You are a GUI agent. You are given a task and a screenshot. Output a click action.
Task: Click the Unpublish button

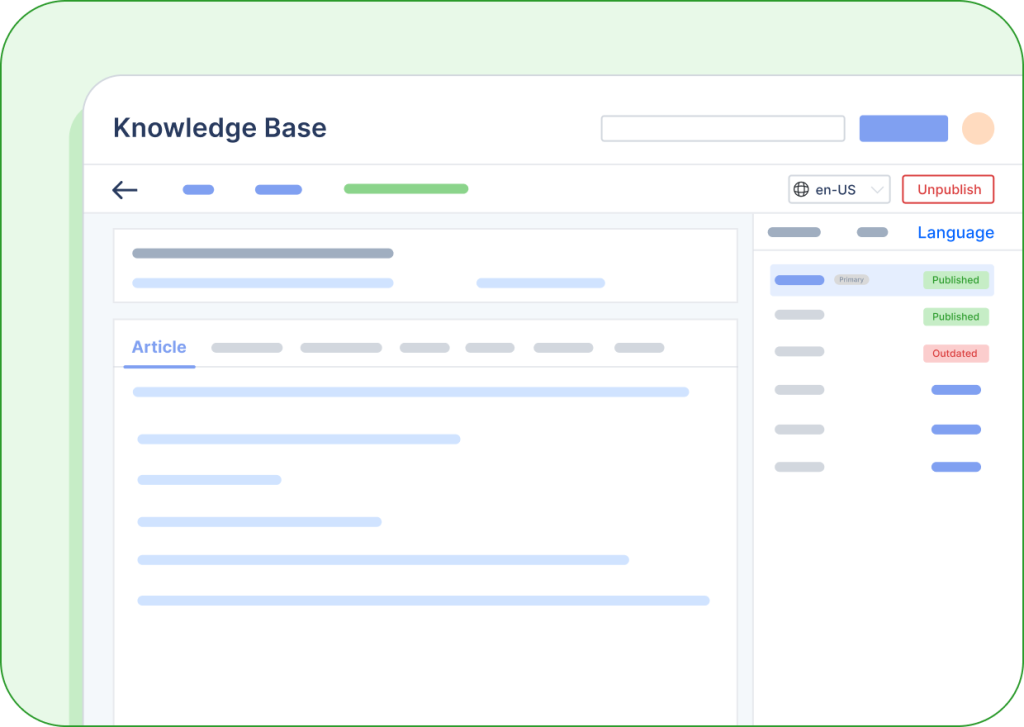(x=947, y=189)
